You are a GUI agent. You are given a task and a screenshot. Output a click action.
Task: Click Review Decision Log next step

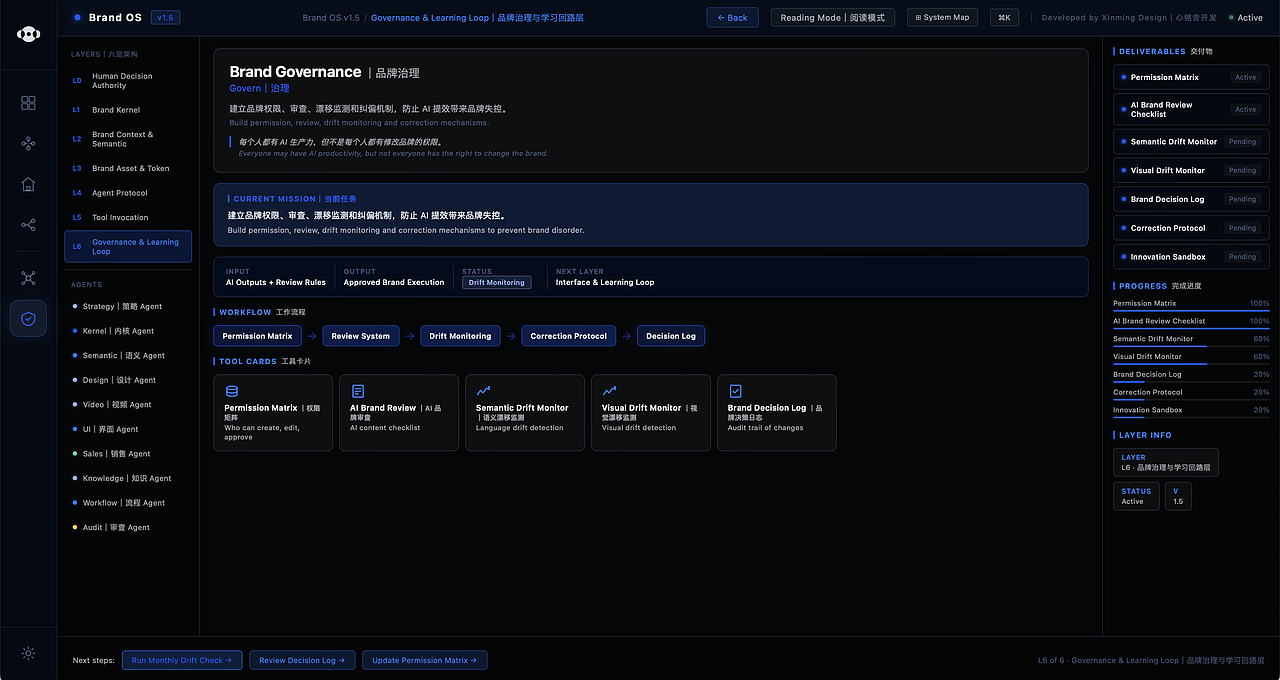point(302,660)
